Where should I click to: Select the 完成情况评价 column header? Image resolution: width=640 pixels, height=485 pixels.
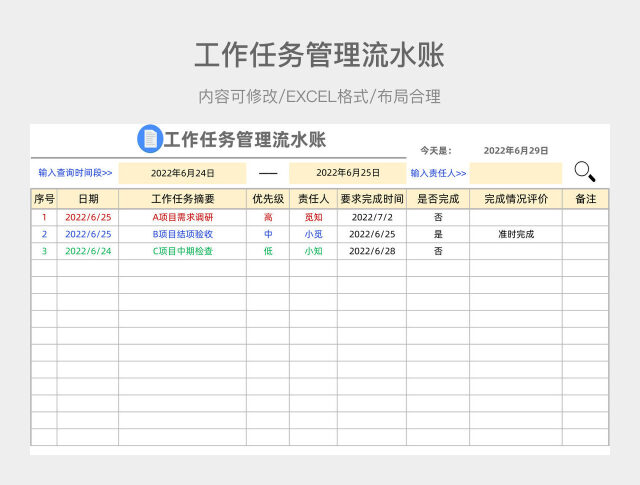coord(516,199)
